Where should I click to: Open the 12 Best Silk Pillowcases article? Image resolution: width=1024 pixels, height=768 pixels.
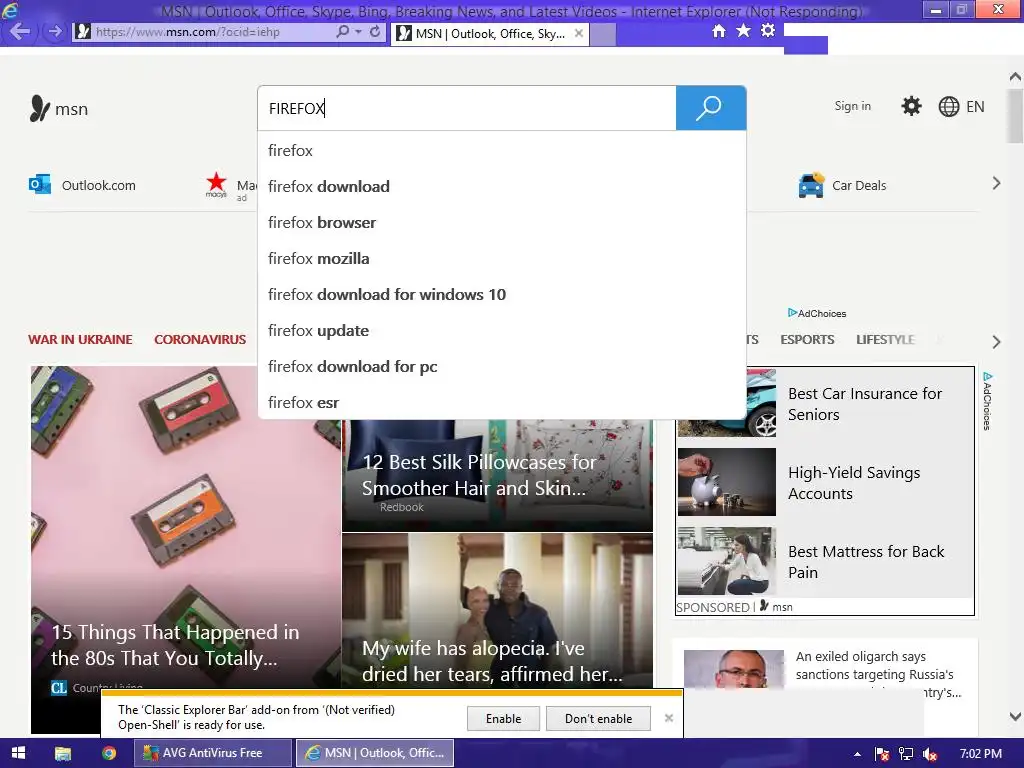[497, 475]
